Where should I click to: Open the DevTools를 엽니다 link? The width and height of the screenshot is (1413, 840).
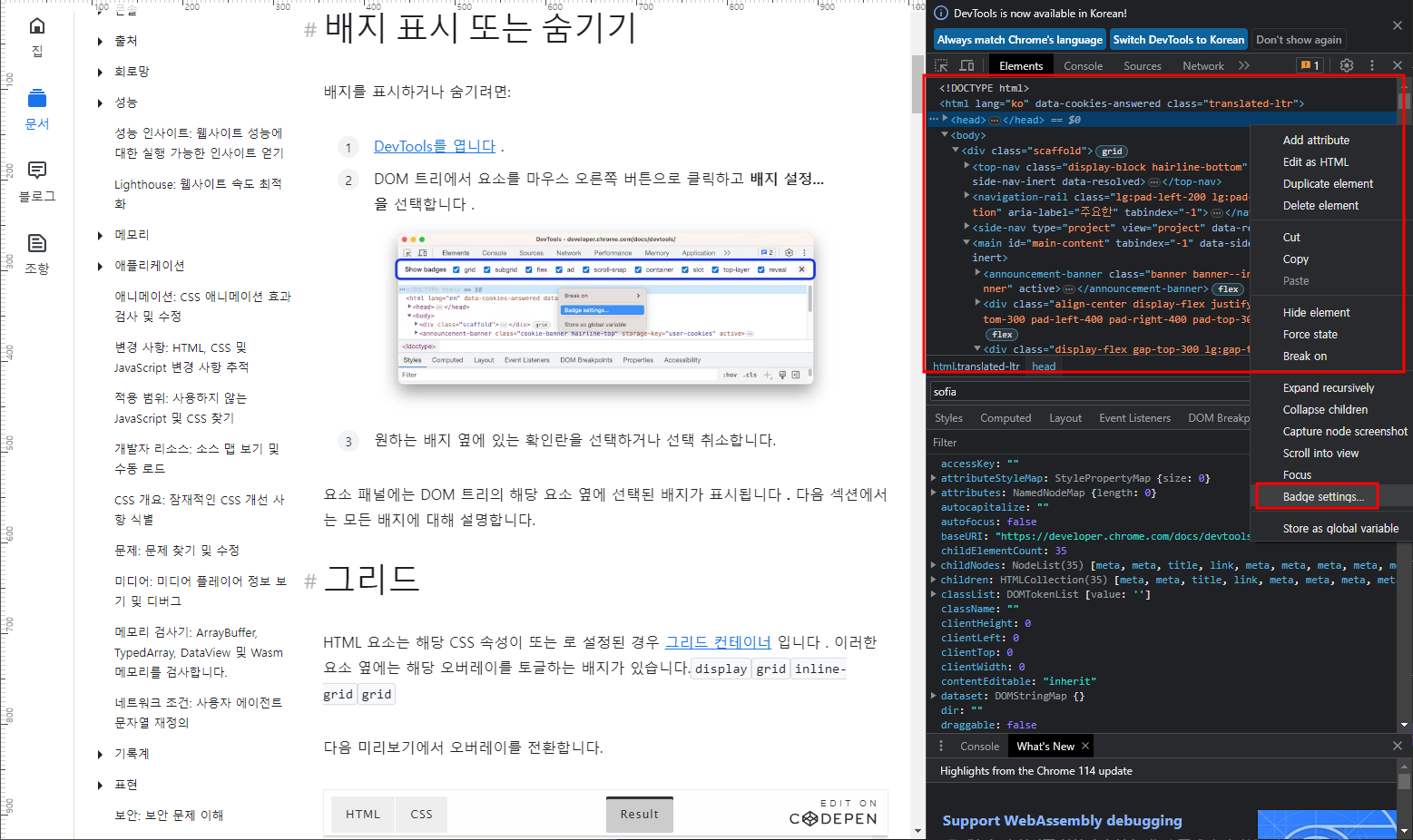tap(435, 146)
